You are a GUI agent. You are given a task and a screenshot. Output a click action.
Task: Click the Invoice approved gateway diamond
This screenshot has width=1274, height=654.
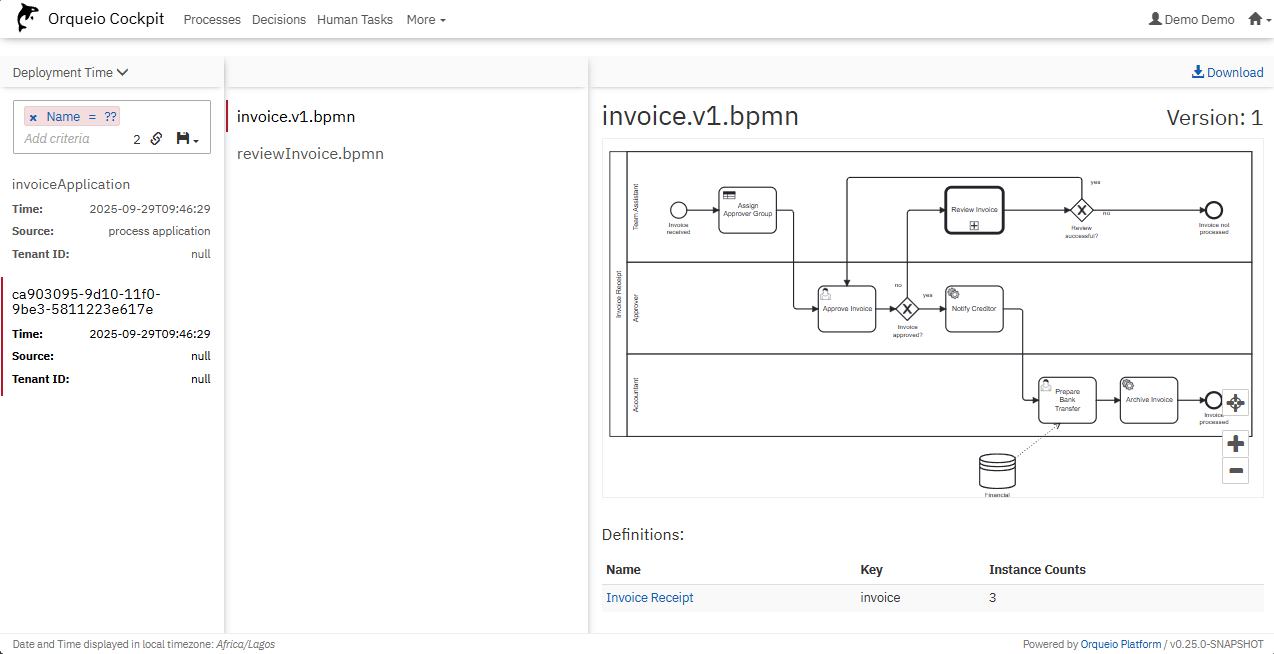pos(907,309)
